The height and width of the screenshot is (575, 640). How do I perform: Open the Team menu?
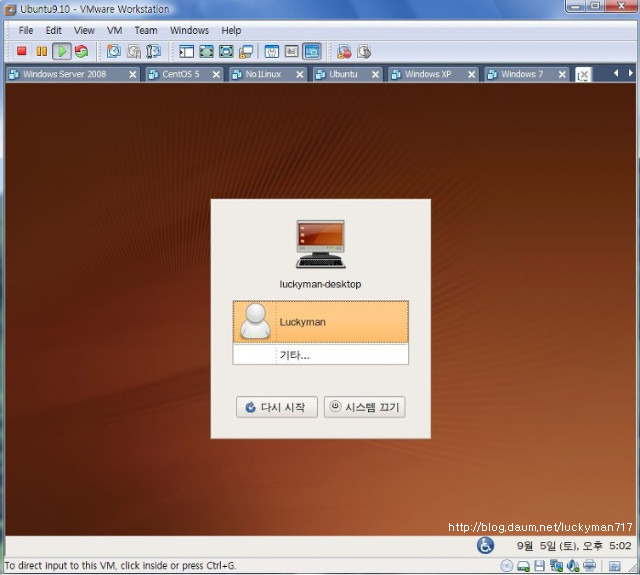[146, 31]
